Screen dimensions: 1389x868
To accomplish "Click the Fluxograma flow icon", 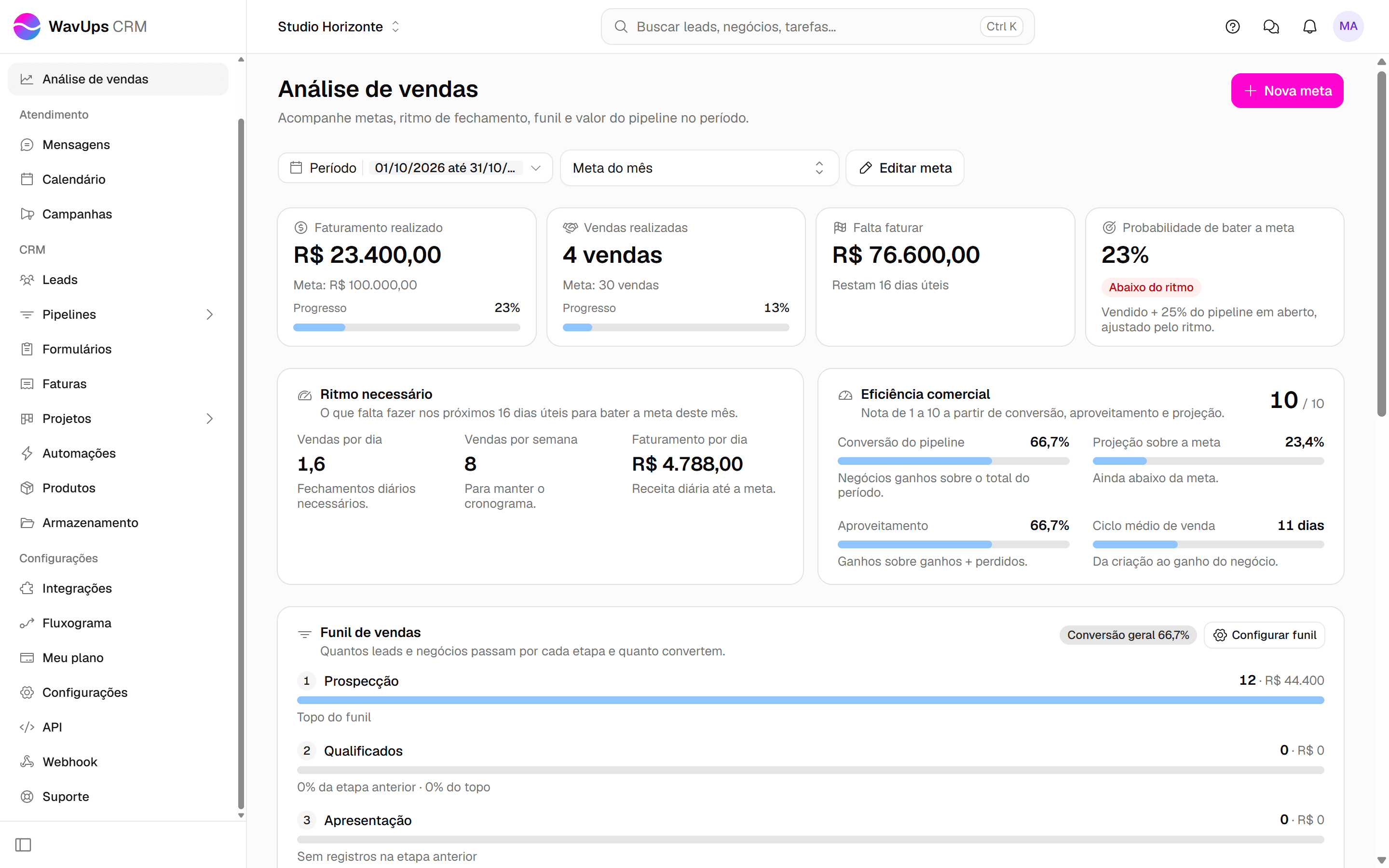I will coord(27,623).
